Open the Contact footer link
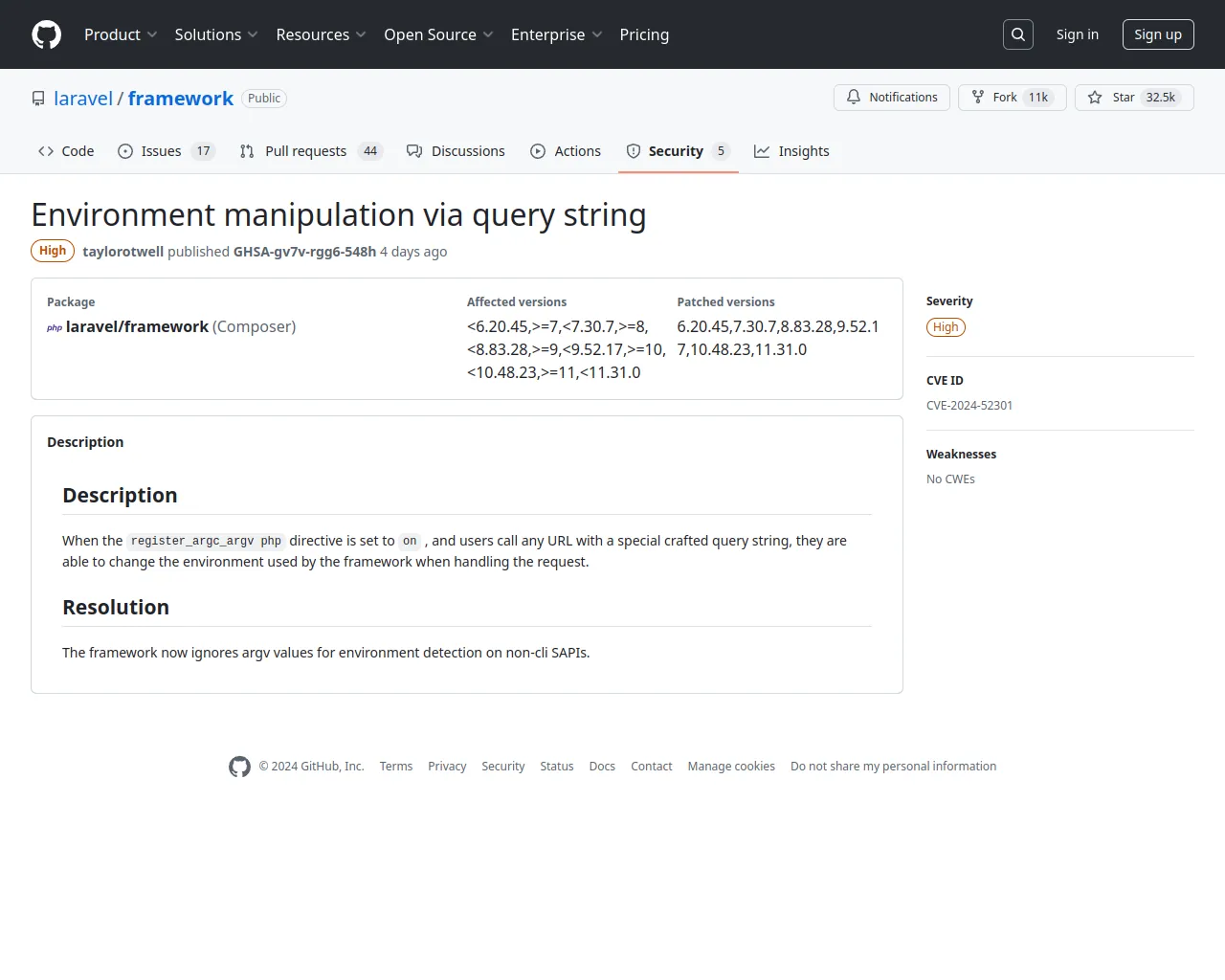Screen dimensions: 1225x980 tap(652, 767)
